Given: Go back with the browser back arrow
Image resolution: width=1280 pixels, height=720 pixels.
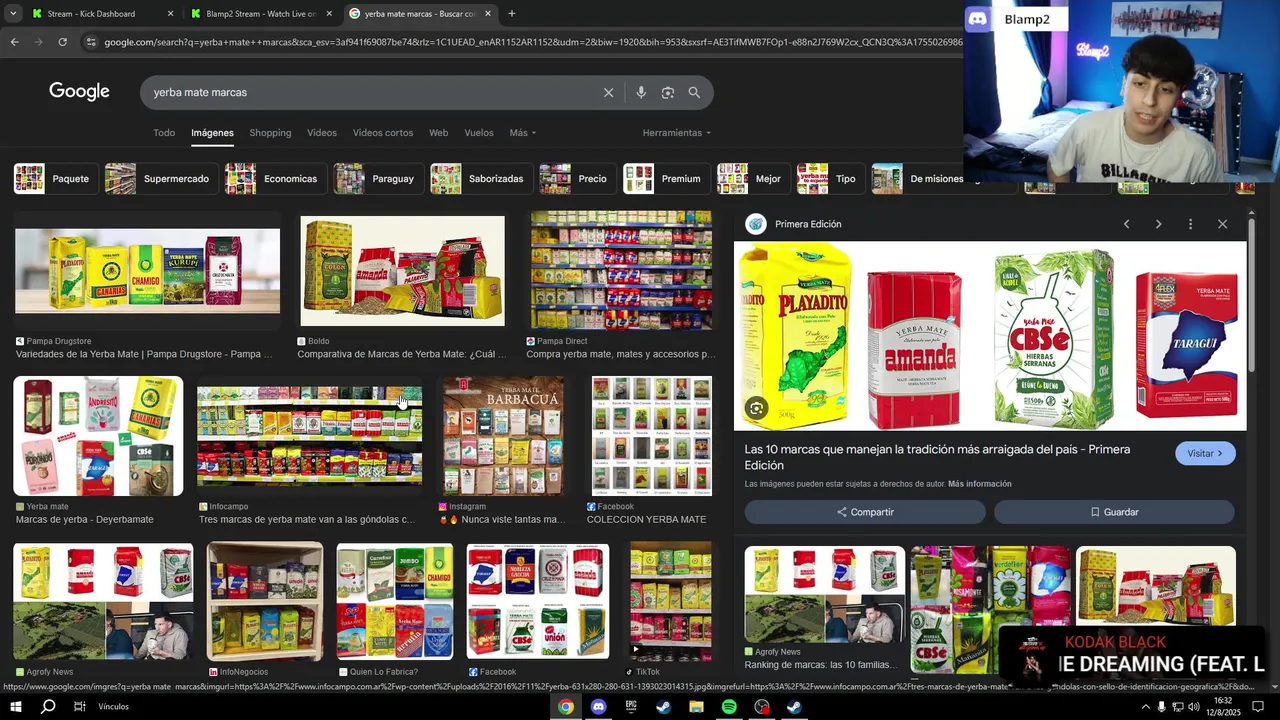Looking at the screenshot, I should point(14,42).
